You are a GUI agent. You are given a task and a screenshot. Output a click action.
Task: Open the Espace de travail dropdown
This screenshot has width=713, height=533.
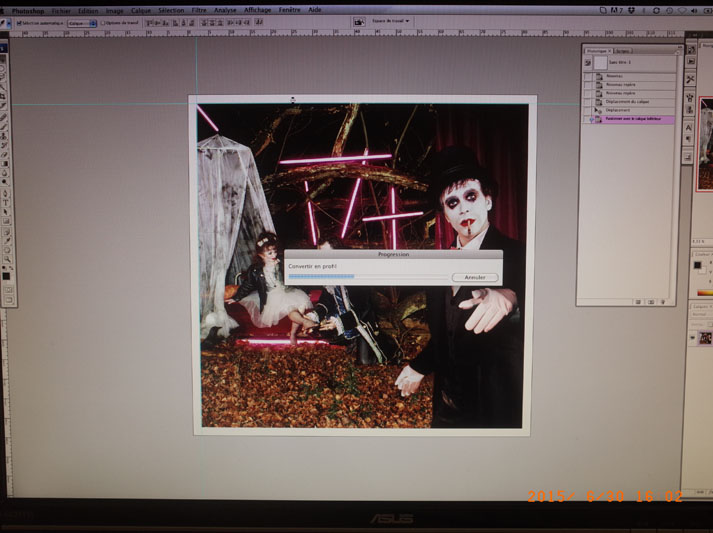click(391, 21)
